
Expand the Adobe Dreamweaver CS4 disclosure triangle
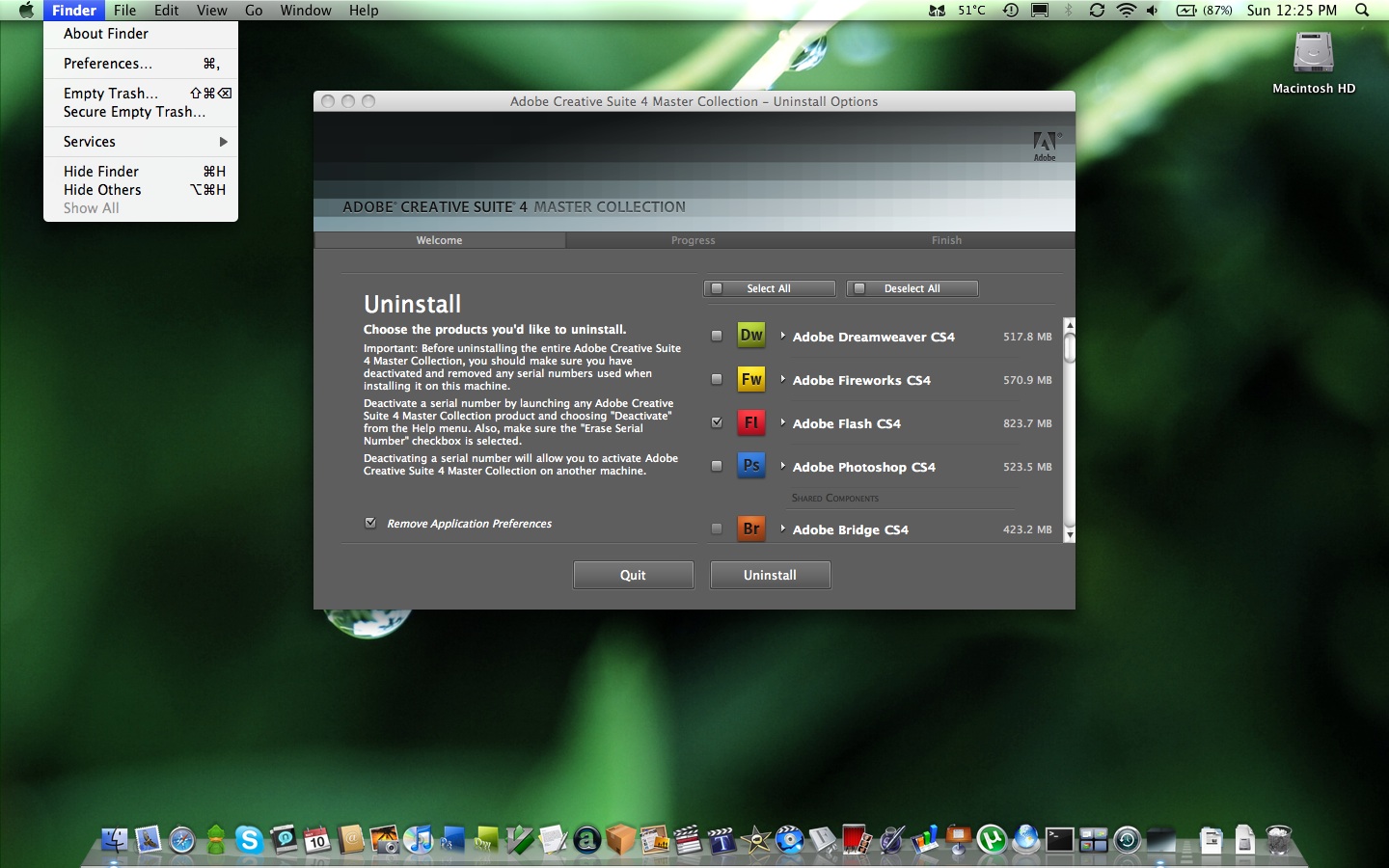pos(782,336)
